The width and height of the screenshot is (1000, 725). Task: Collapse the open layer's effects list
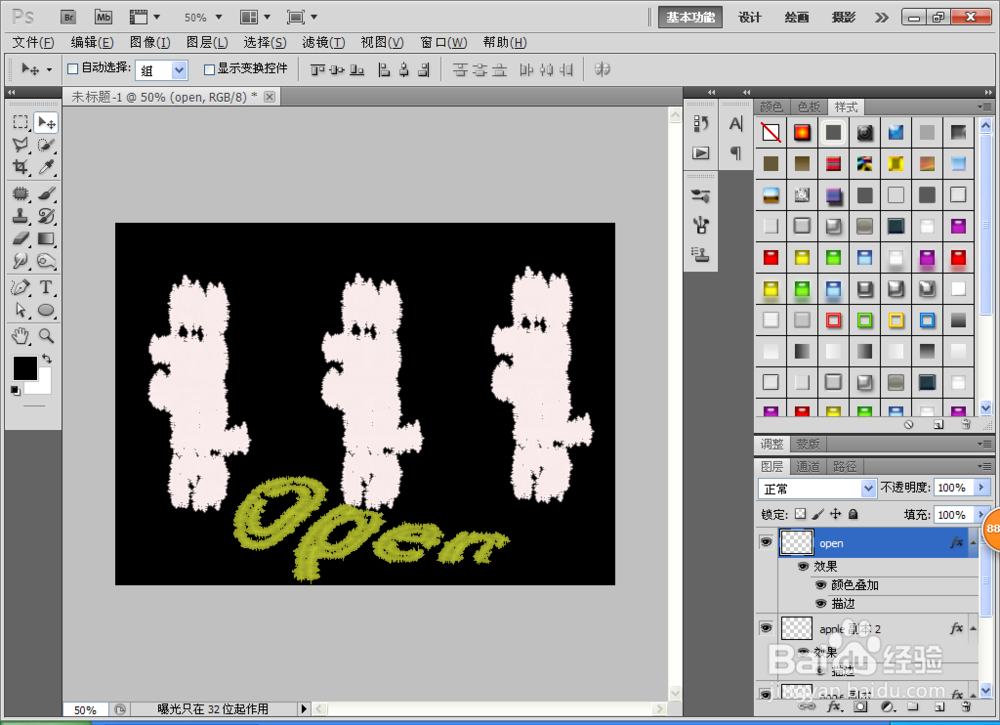pos(973,543)
